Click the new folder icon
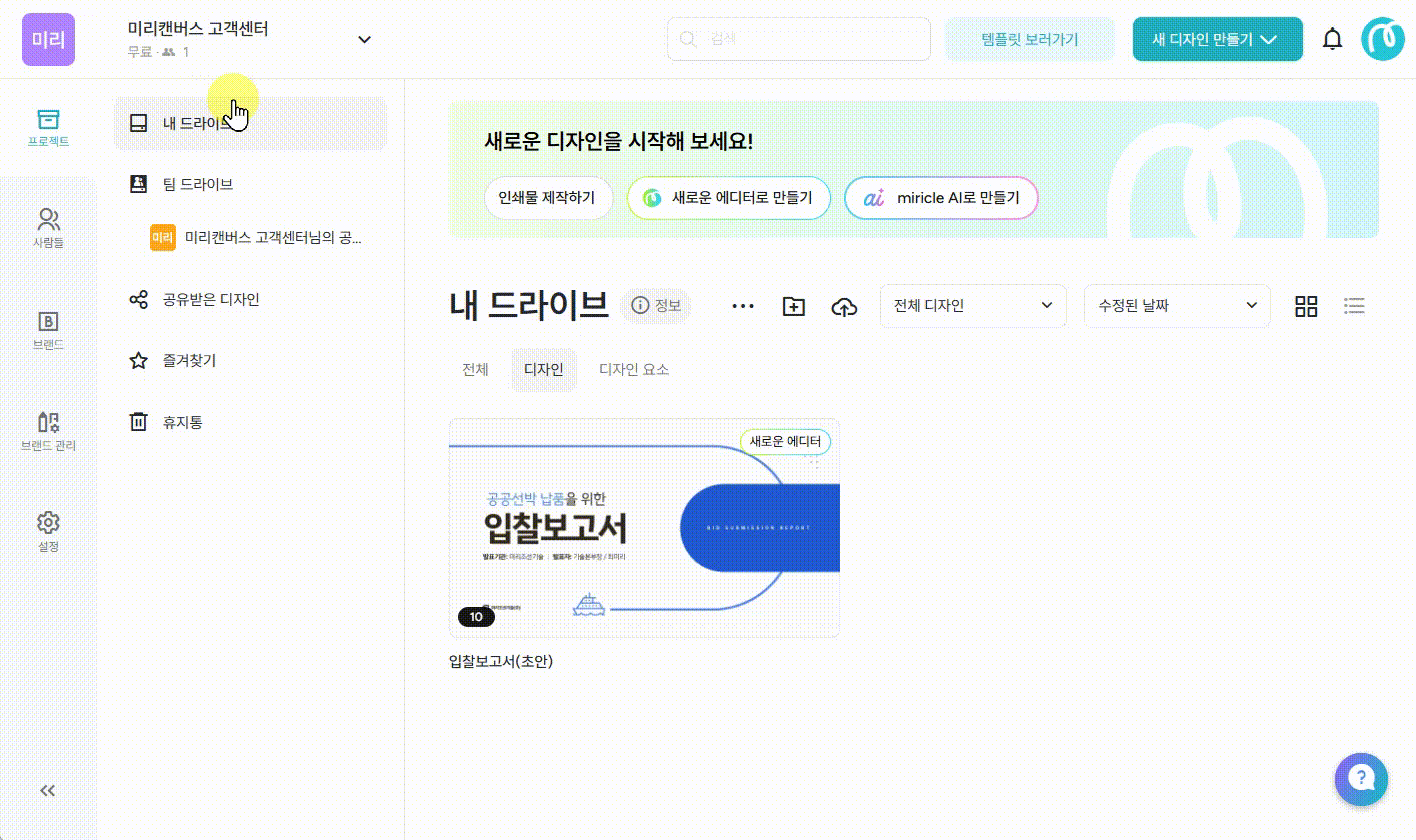 pyautogui.click(x=793, y=306)
